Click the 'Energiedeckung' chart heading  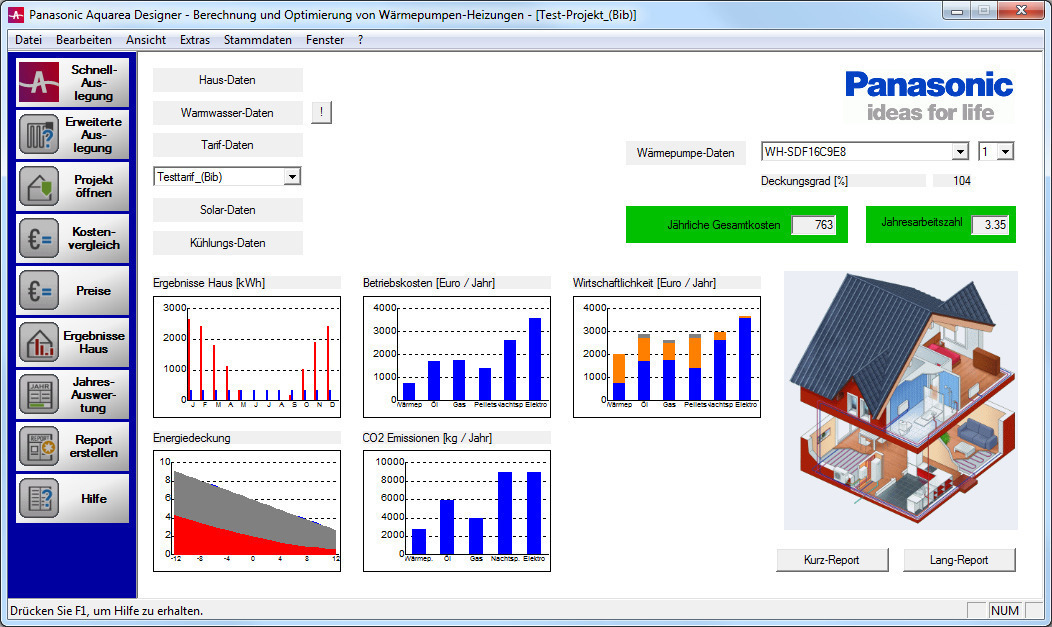click(x=191, y=438)
